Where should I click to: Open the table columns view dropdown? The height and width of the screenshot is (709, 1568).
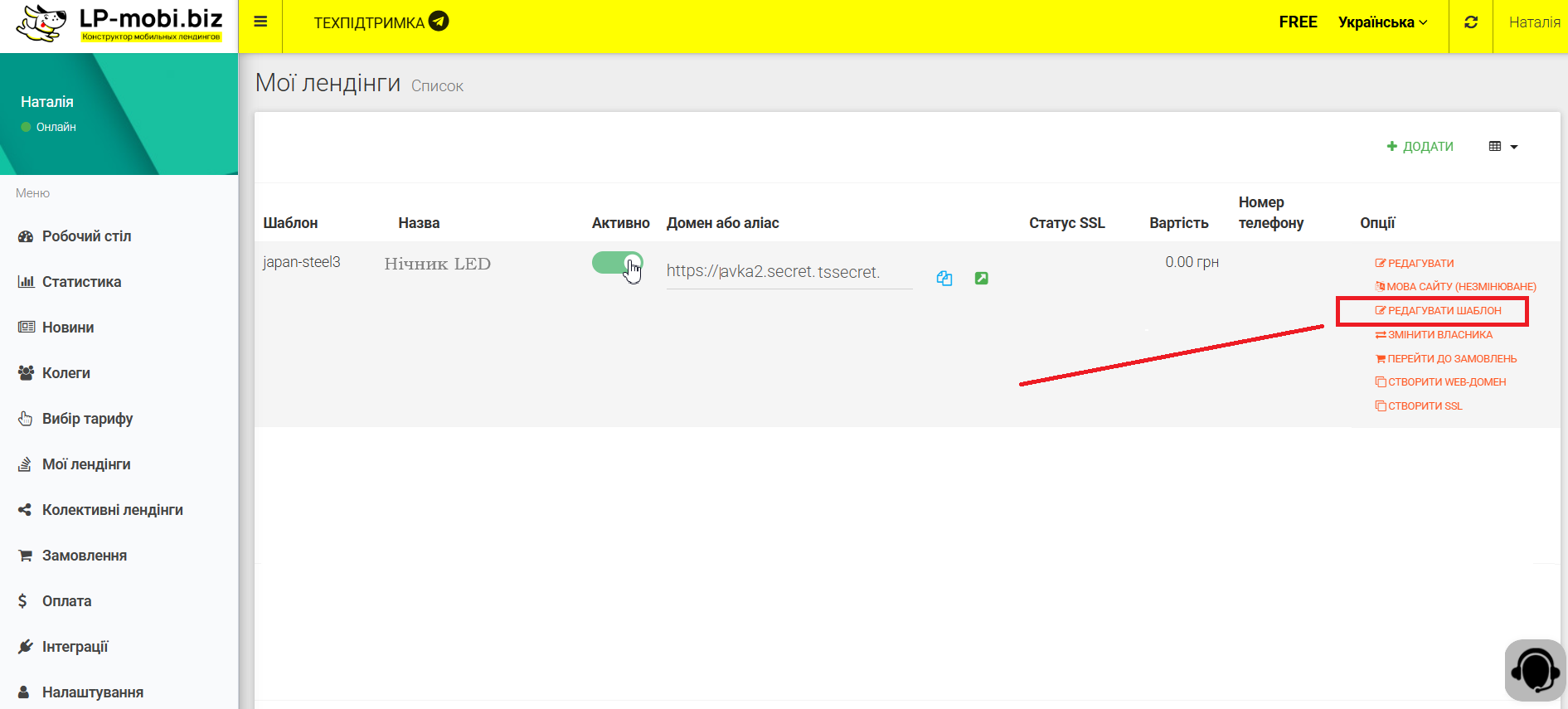coord(1502,147)
